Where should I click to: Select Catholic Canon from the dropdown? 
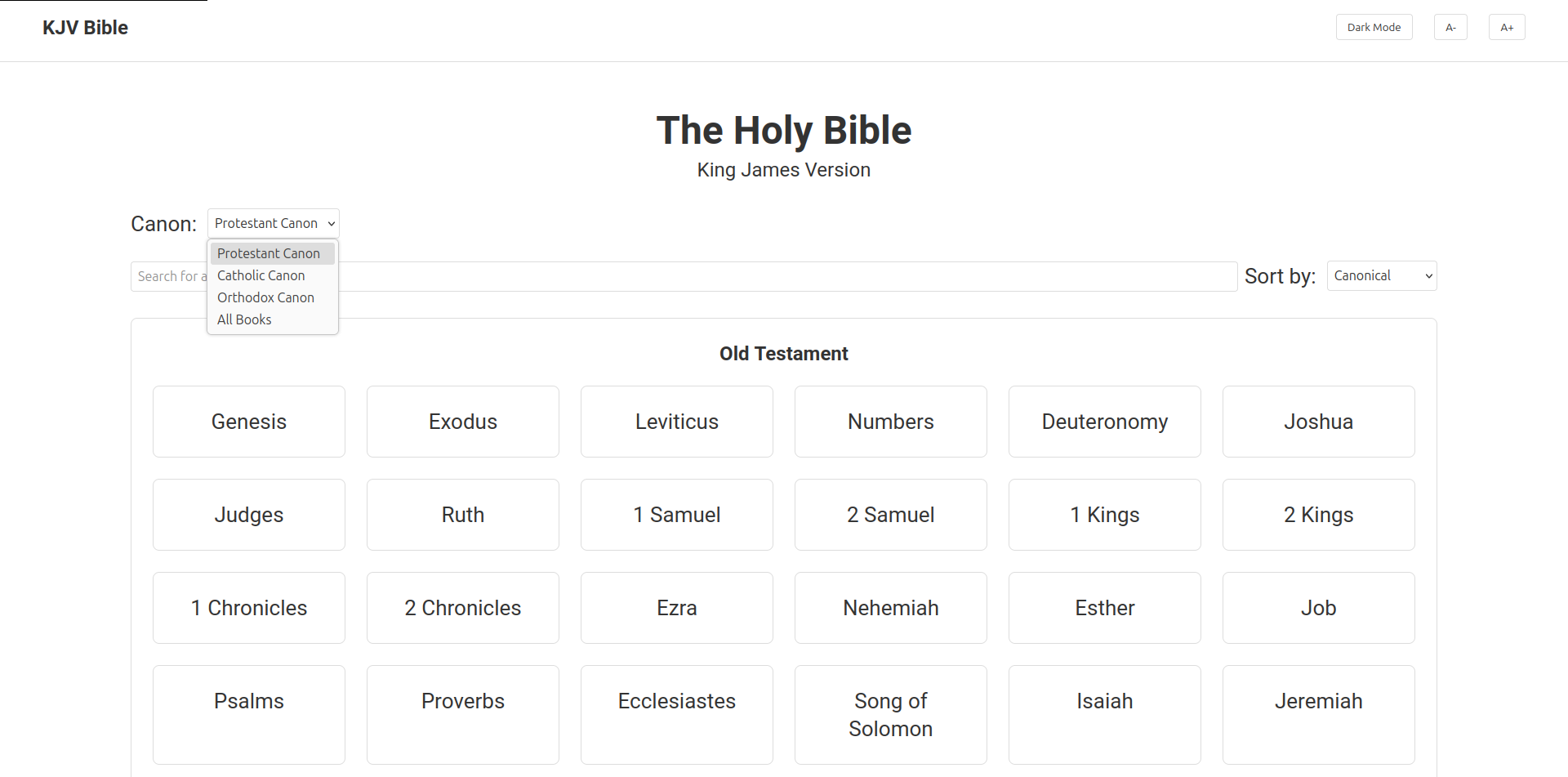pyautogui.click(x=261, y=275)
